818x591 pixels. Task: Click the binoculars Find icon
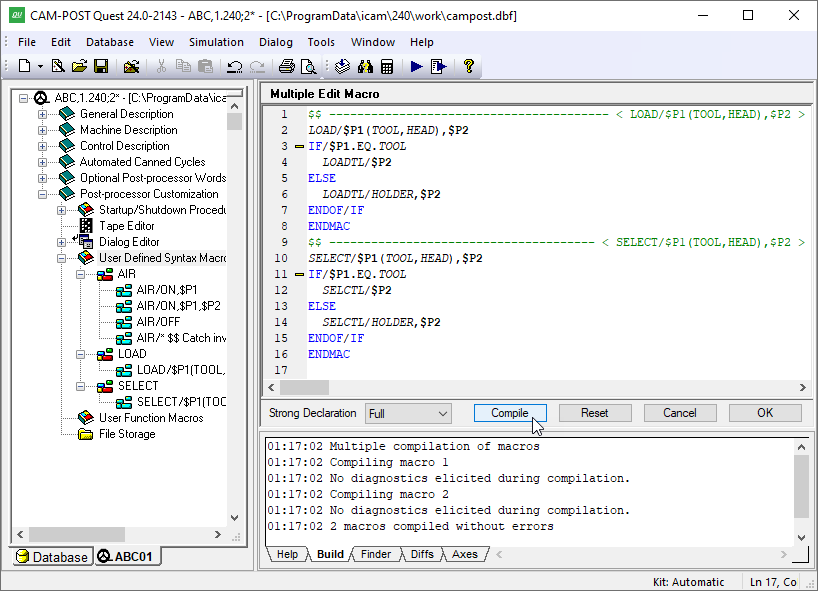[x=365, y=66]
